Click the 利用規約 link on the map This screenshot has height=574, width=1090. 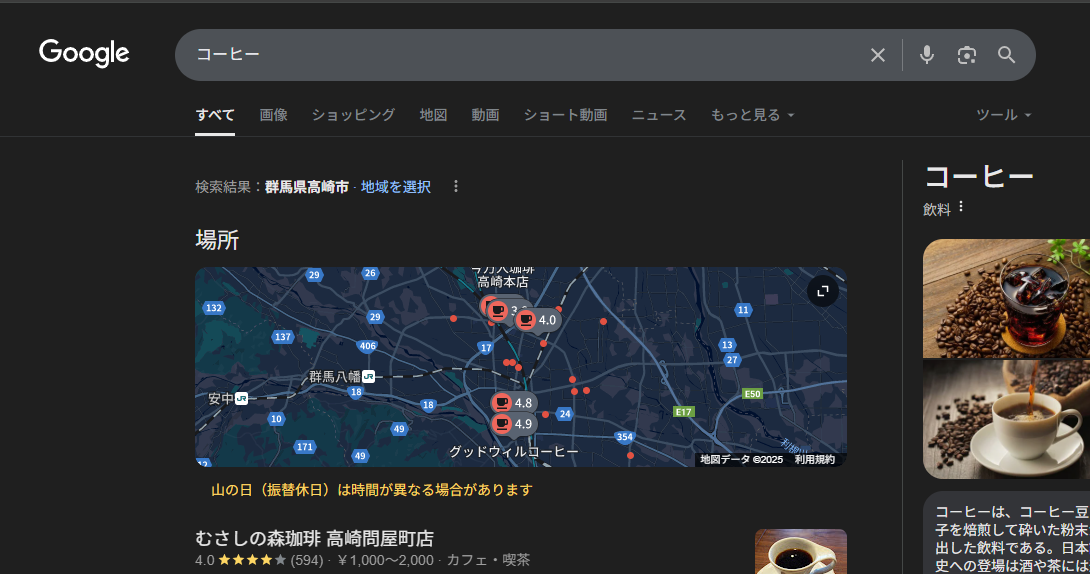tap(815, 459)
